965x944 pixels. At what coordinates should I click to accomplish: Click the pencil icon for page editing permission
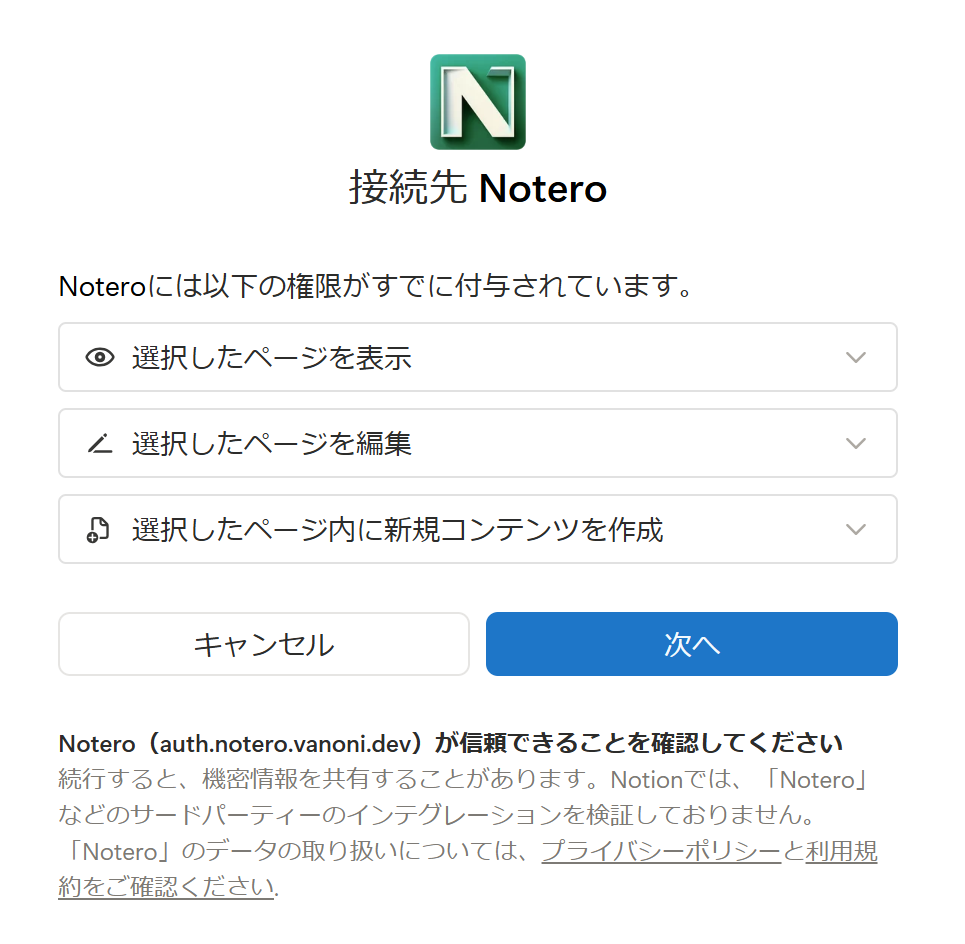(x=100, y=444)
